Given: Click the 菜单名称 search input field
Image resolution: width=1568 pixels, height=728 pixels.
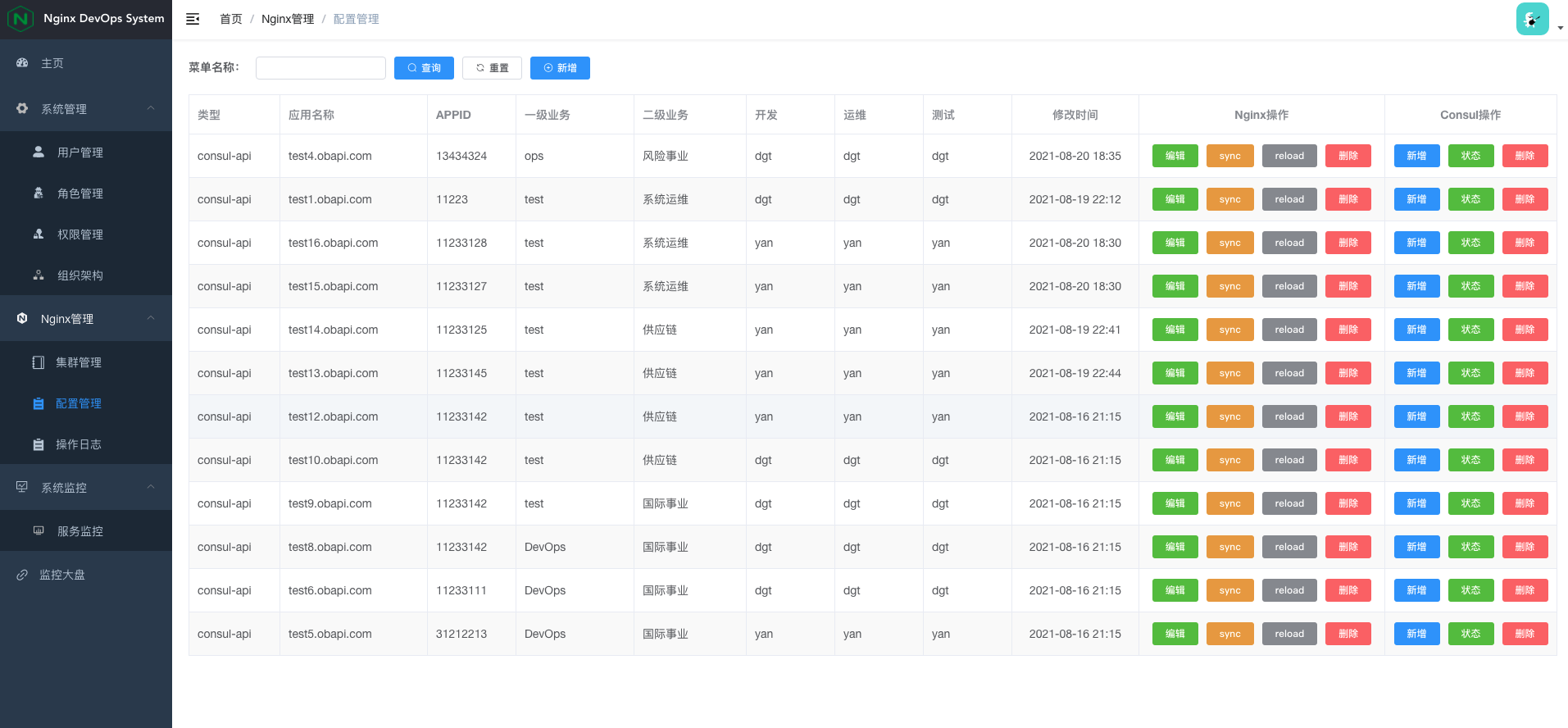Looking at the screenshot, I should (320, 68).
